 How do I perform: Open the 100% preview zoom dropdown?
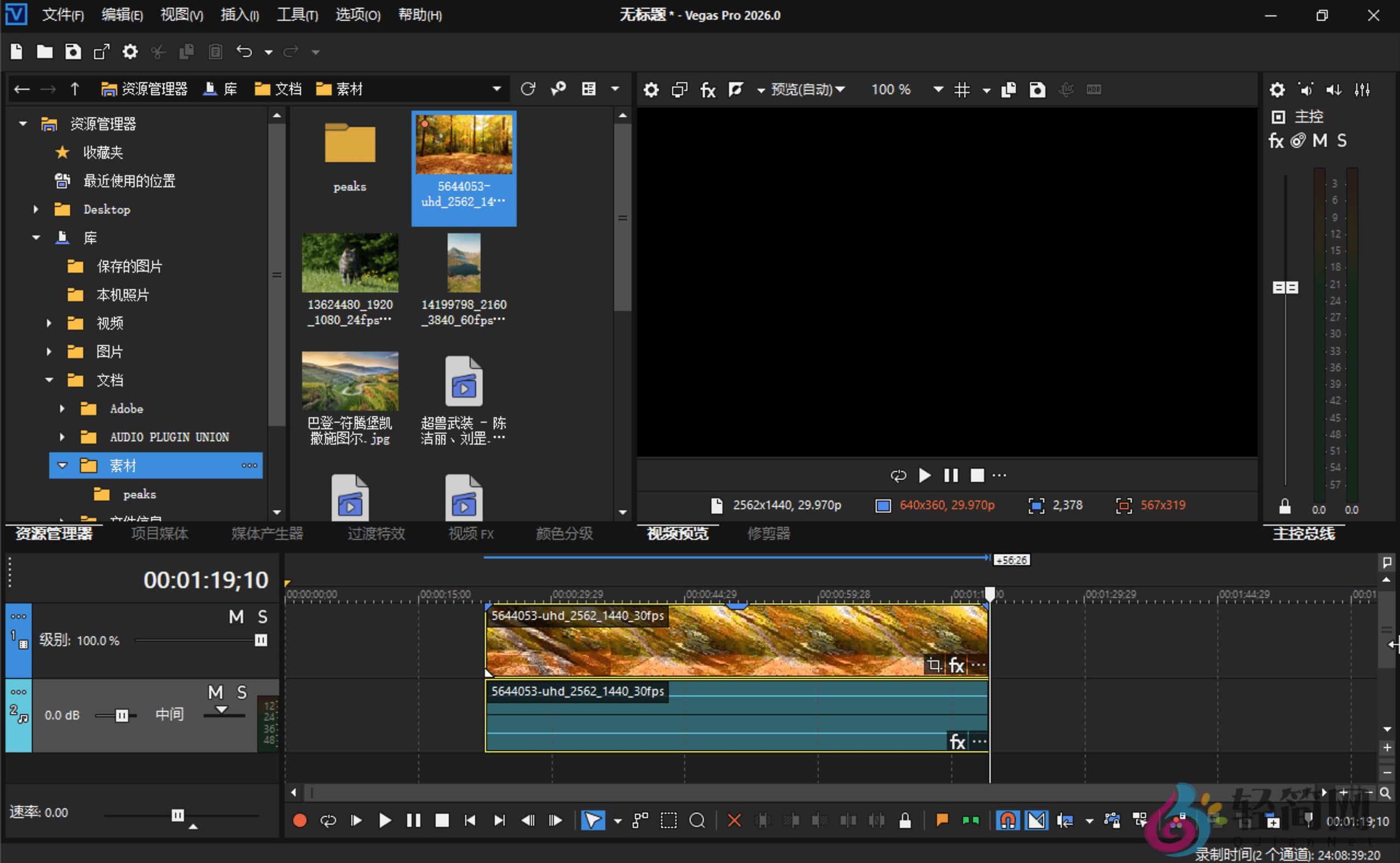pos(938,90)
